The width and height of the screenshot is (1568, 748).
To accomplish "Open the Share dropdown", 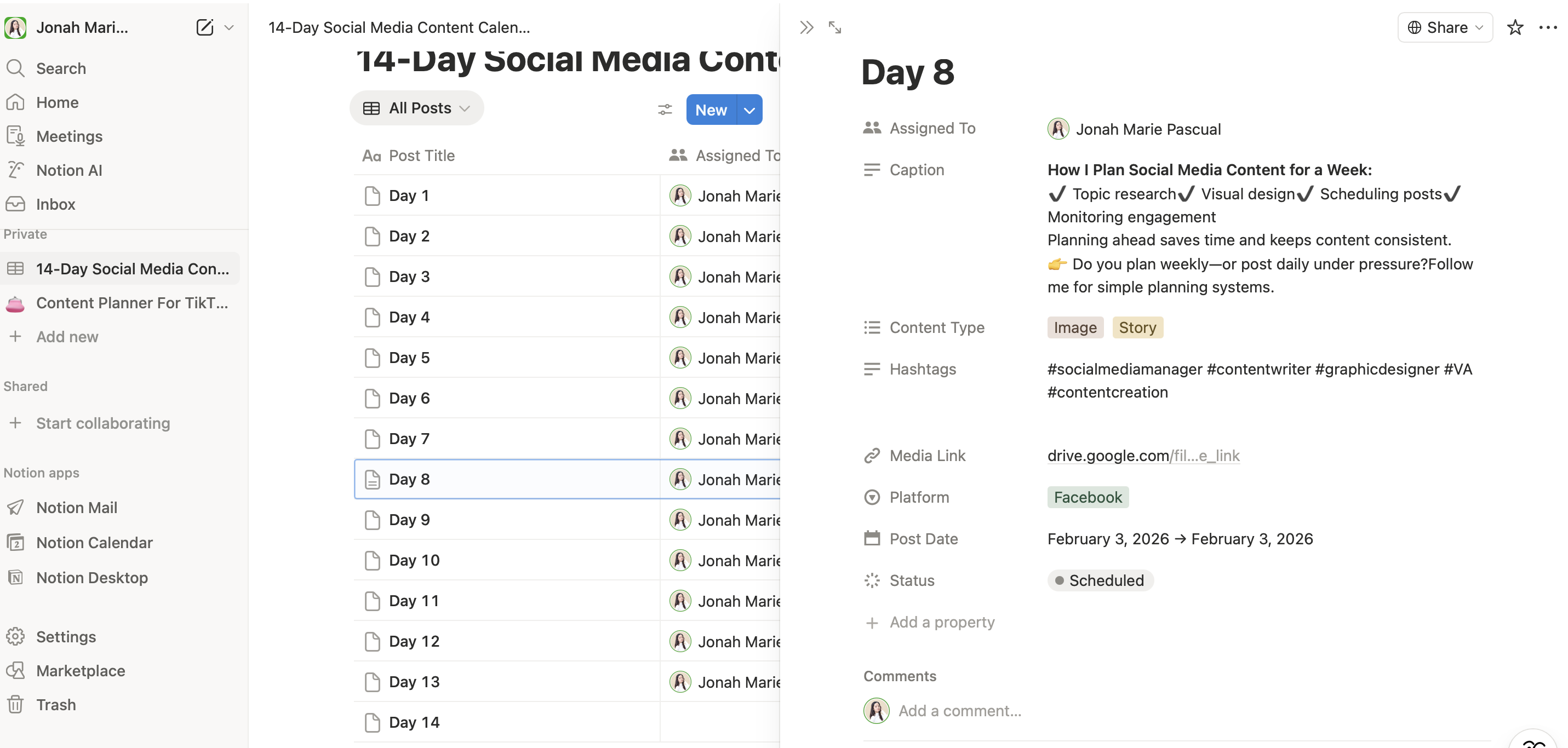I will click(x=1445, y=27).
